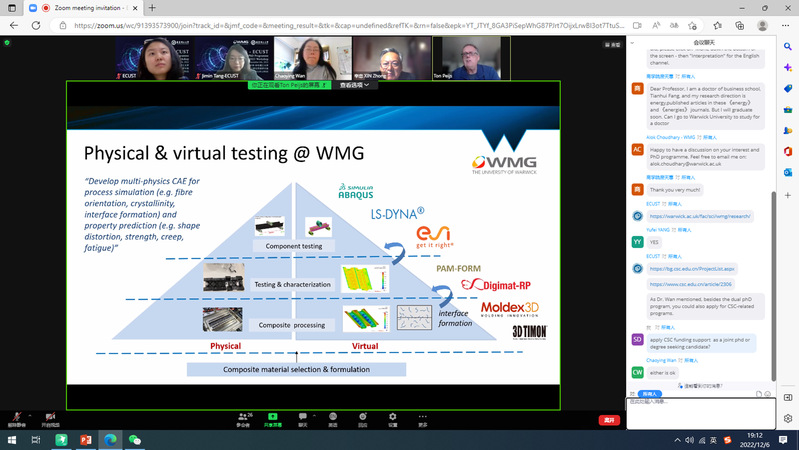Viewport: 799px width, 450px height.
Task: Select the 'Zoom meeting invitation' browser tab
Action: click(83, 8)
